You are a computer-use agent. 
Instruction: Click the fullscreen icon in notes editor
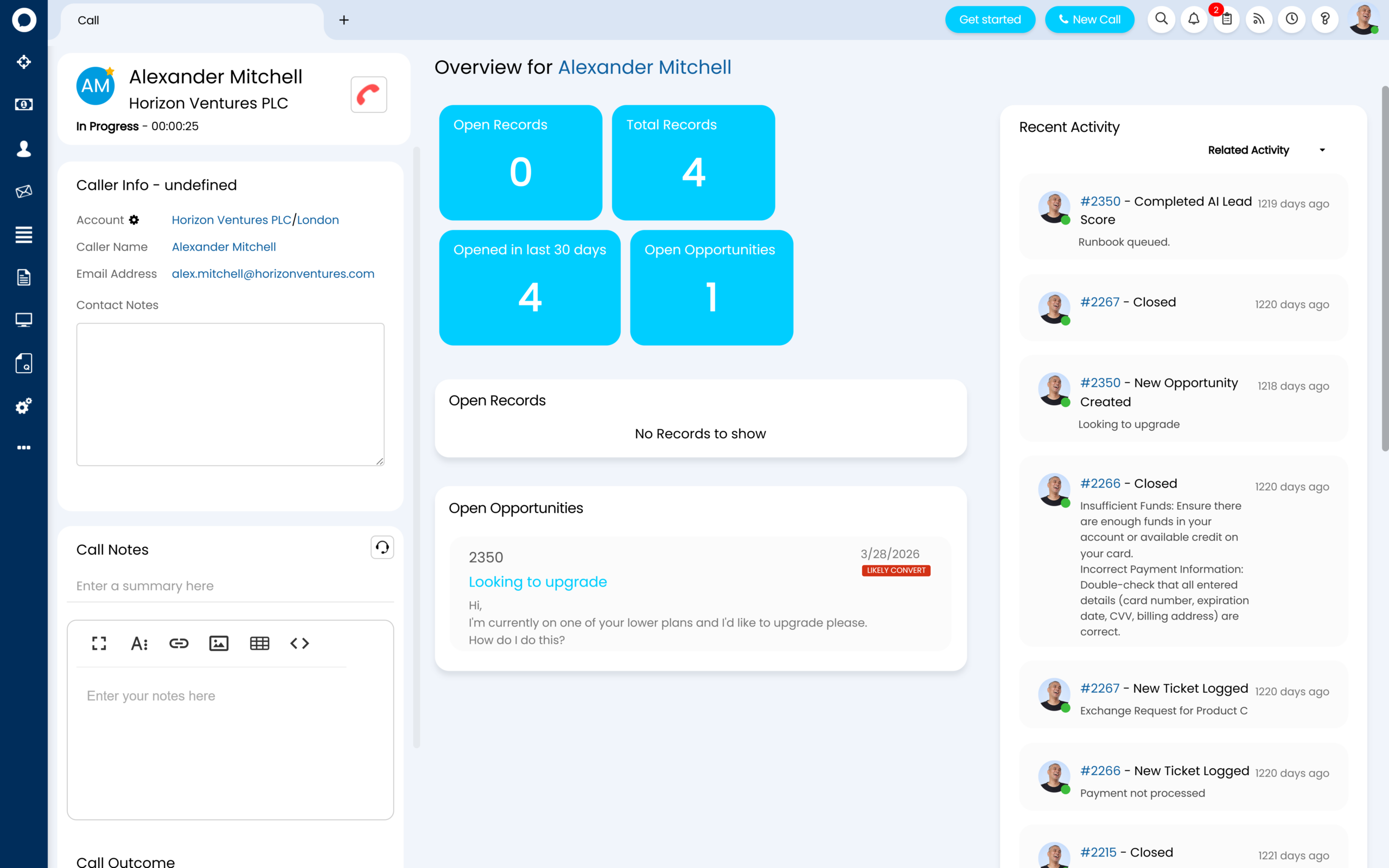click(99, 643)
